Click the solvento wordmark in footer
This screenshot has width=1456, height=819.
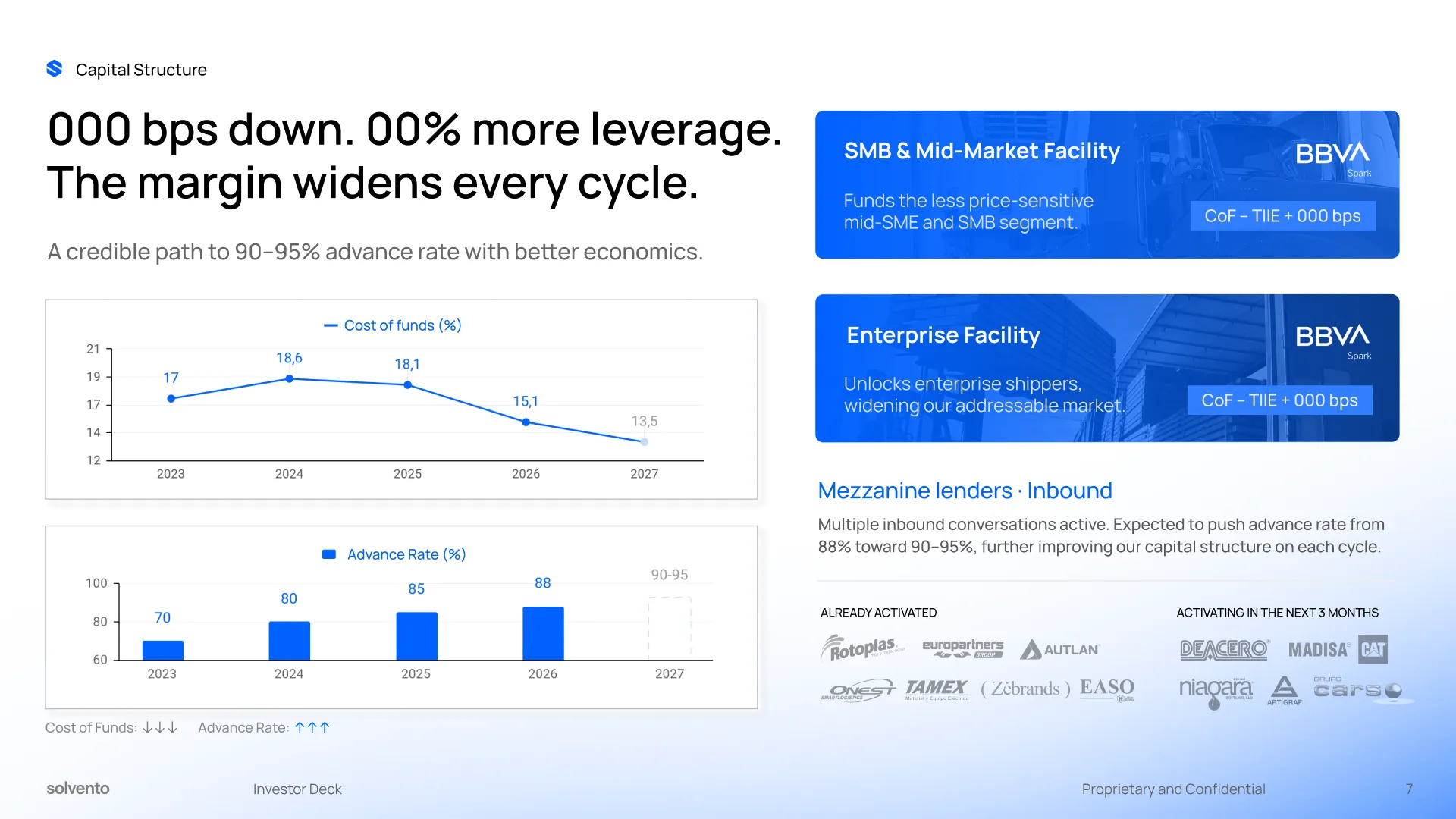point(78,789)
